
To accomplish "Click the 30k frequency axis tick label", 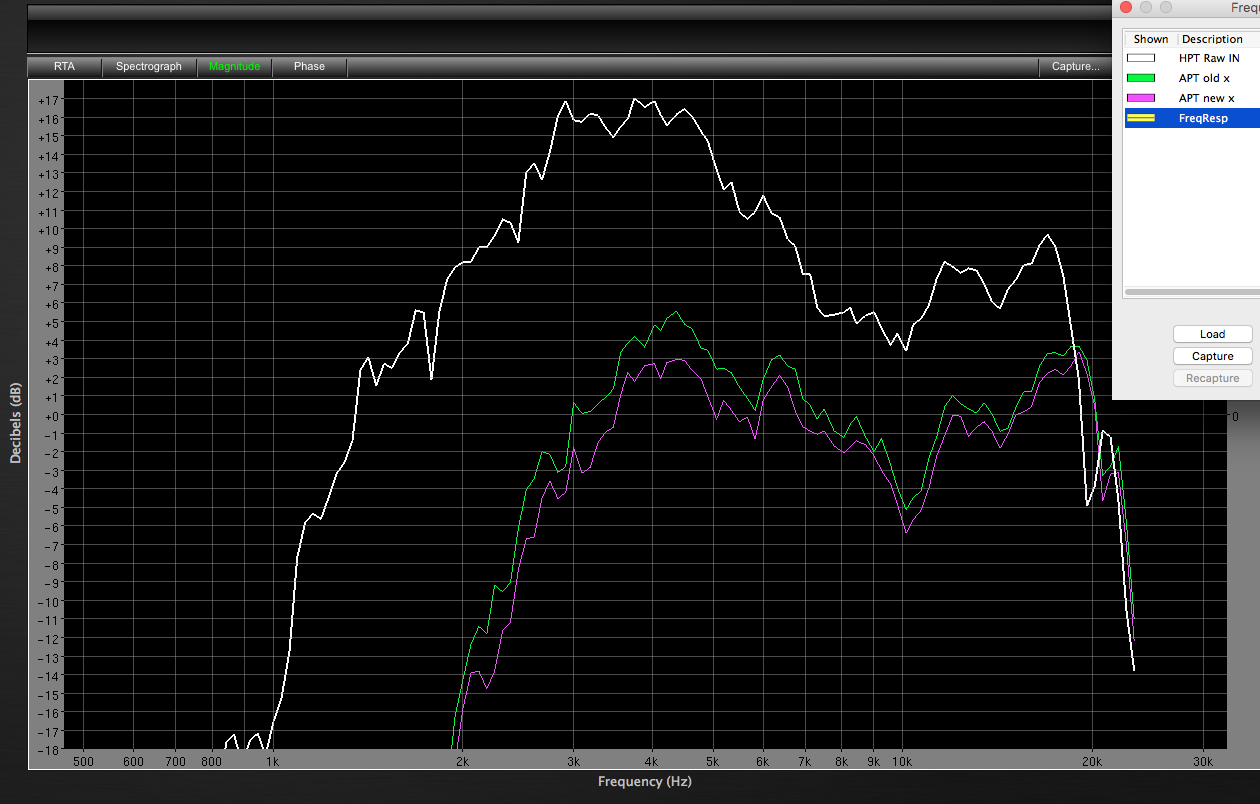I will 1203,761.
